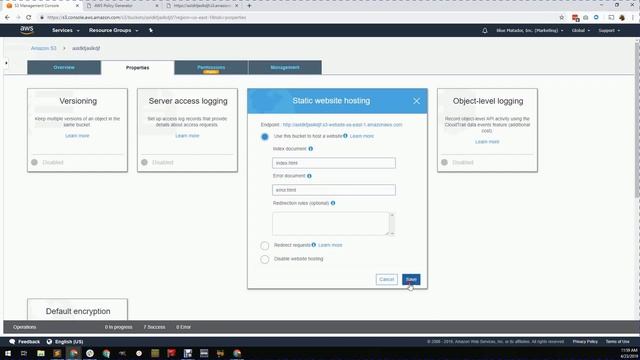Open Task View on the taskbar
The height and width of the screenshot is (360, 640).
[24, 353]
